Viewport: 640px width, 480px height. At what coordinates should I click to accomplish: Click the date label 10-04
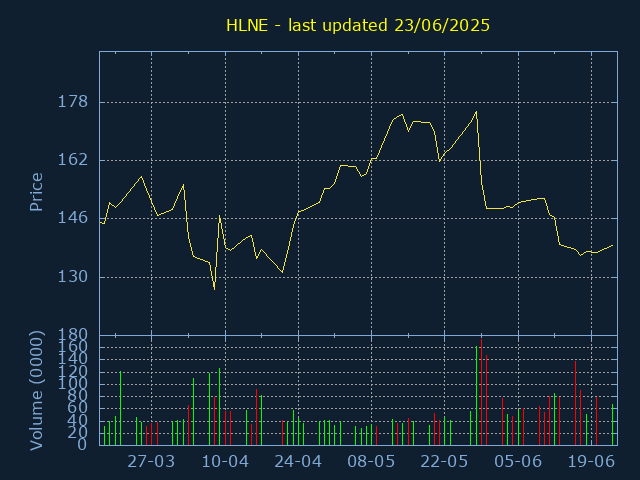225,462
